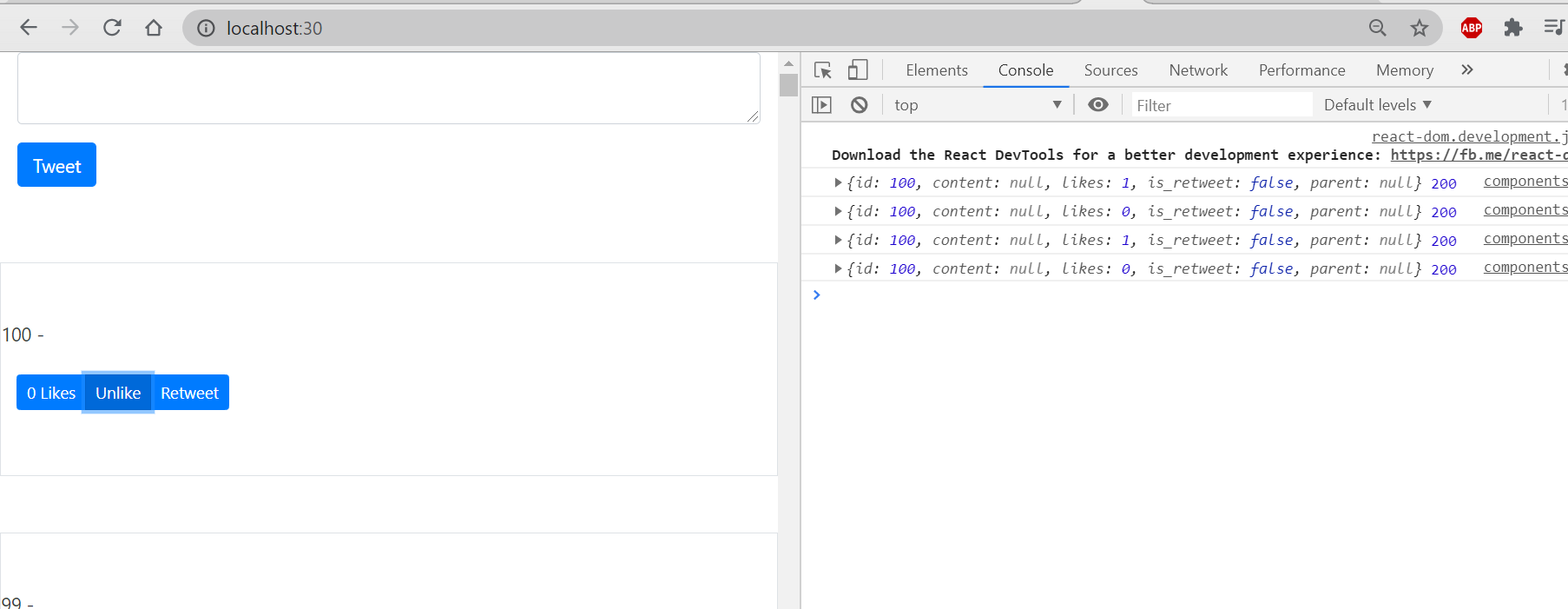Open the Memory tab
The image size is (1568, 609).
click(x=1404, y=70)
